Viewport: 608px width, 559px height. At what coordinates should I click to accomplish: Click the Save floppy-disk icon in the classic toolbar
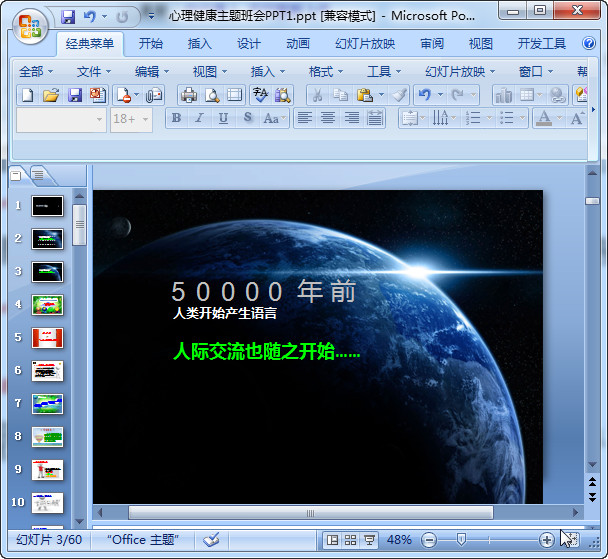point(74,95)
